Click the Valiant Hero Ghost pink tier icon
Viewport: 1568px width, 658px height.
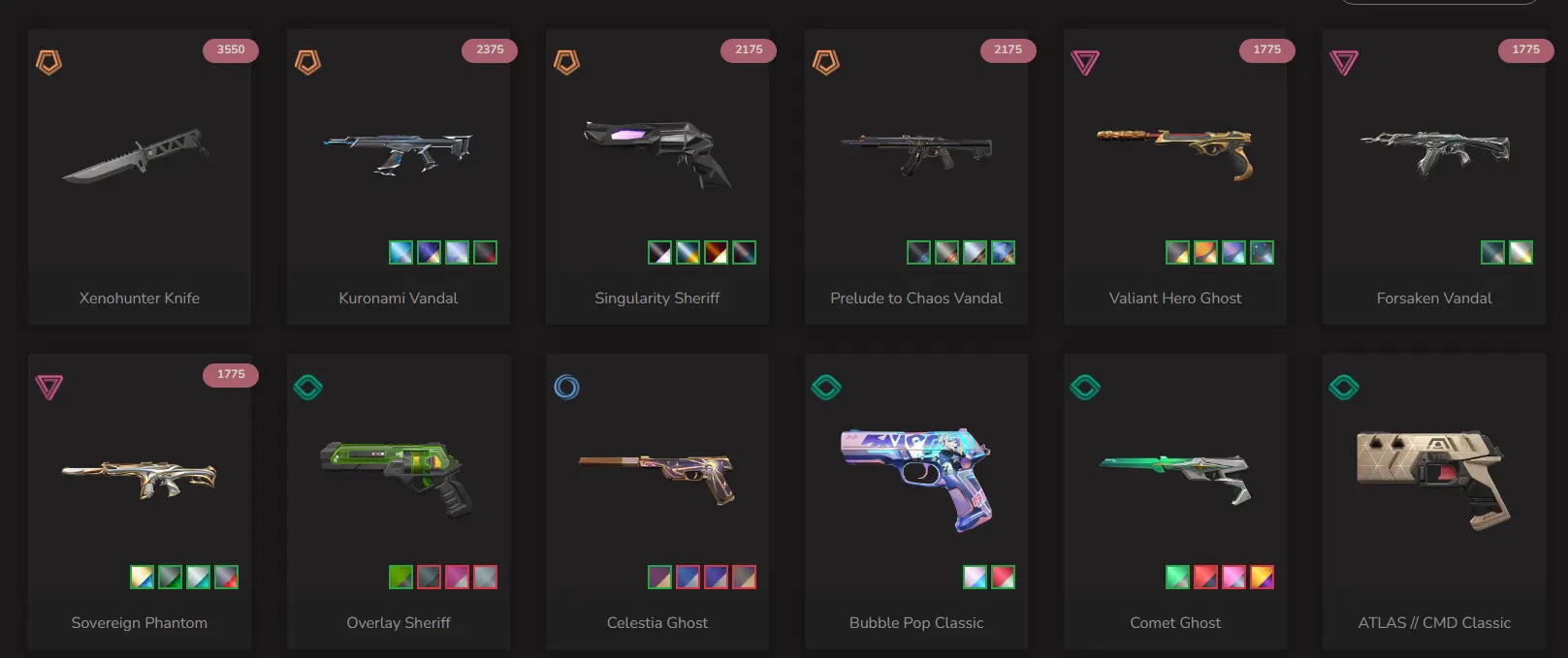(1085, 63)
